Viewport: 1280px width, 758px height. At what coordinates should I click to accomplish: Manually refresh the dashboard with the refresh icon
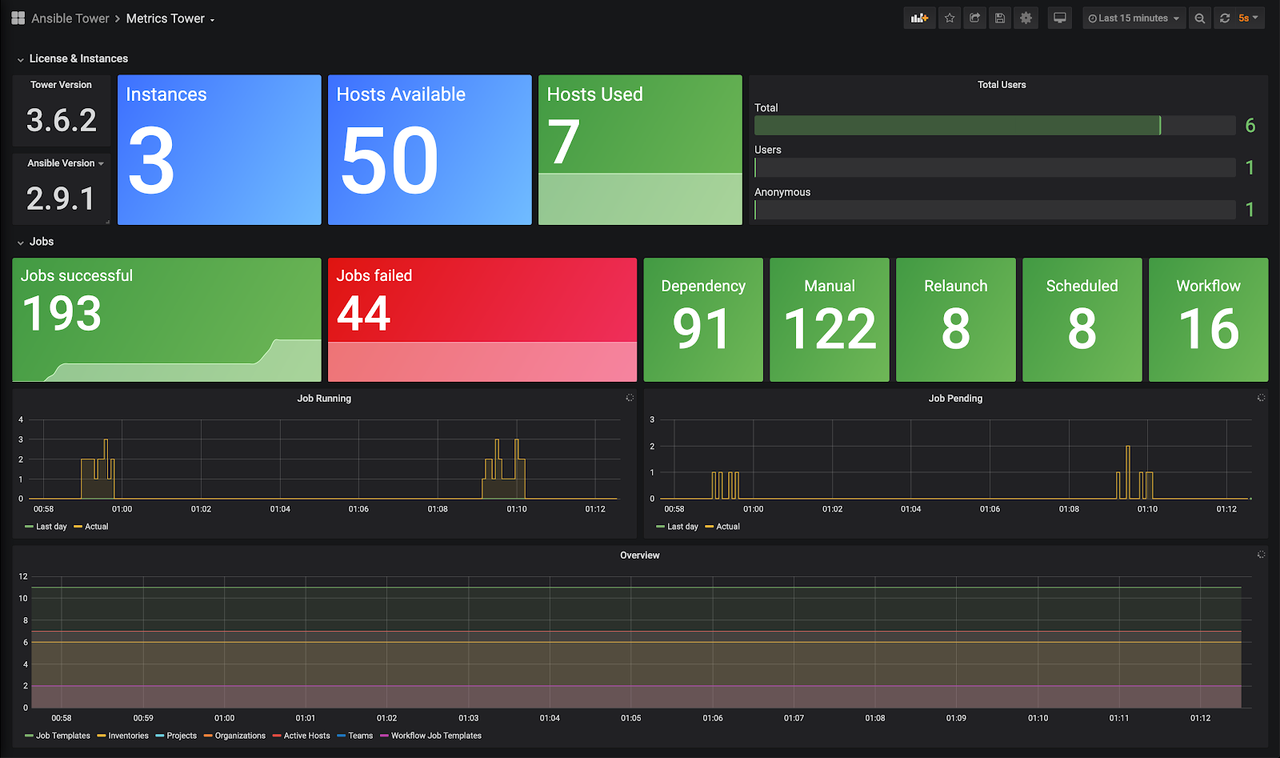click(x=1225, y=17)
